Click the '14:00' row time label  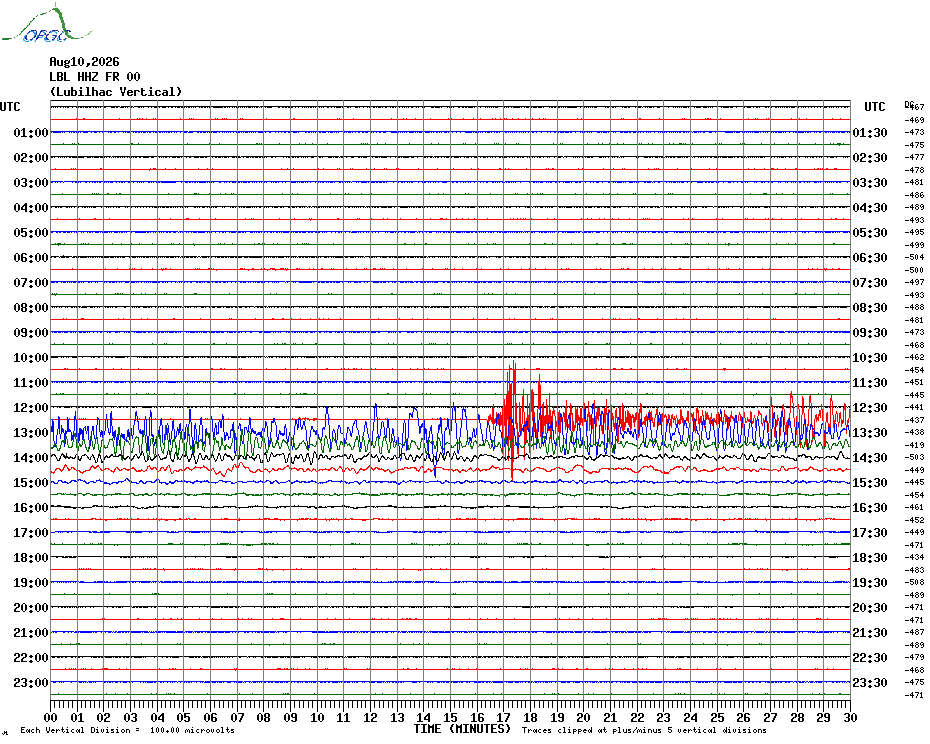coord(31,457)
